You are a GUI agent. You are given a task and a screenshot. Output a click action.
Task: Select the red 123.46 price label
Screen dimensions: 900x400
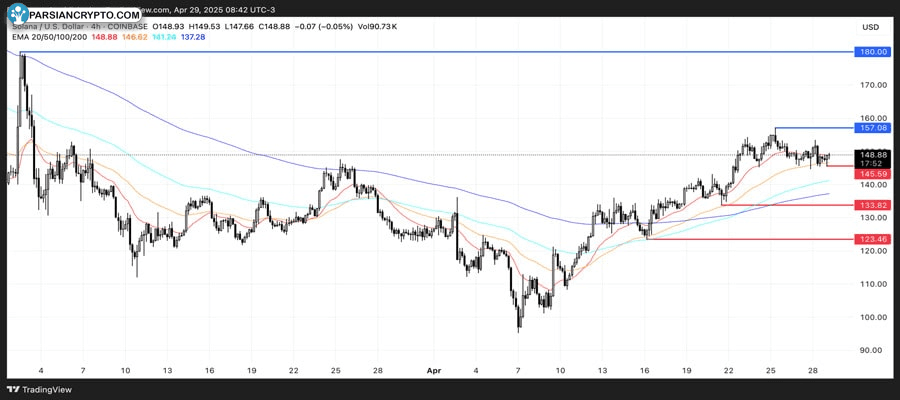click(872, 239)
